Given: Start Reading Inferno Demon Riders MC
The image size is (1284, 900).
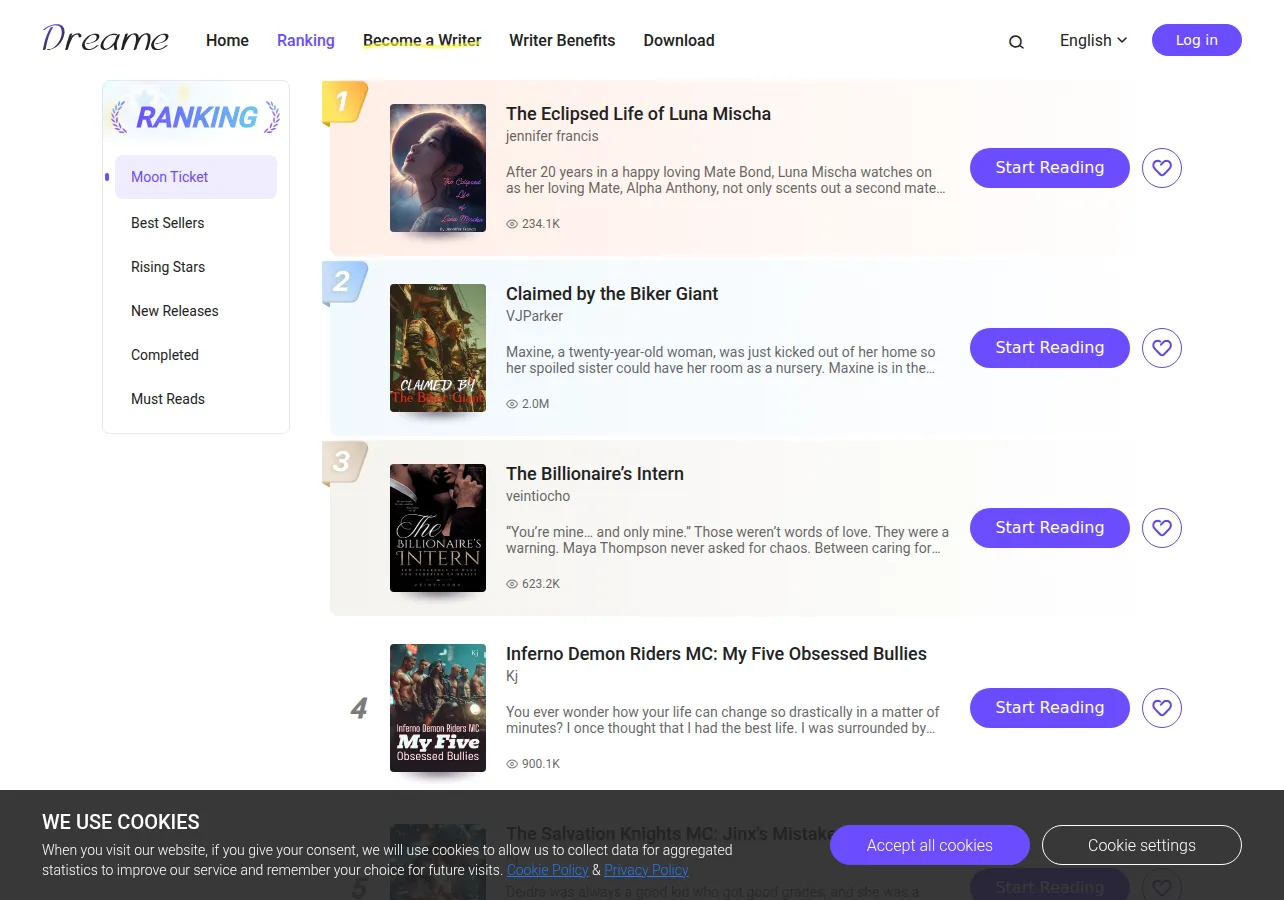Looking at the screenshot, I should tap(1050, 708).
